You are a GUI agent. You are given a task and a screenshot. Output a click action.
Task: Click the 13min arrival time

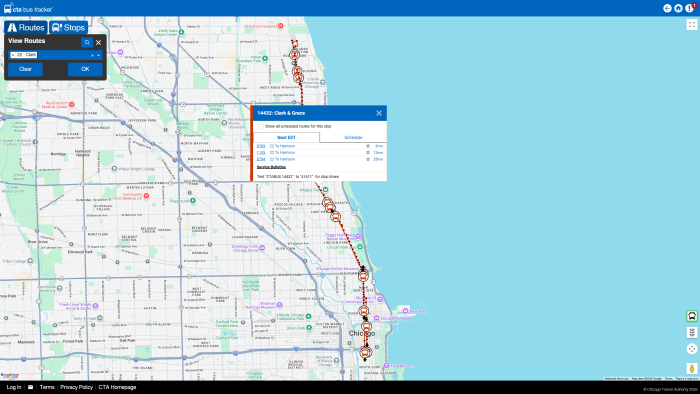pyautogui.click(x=378, y=153)
